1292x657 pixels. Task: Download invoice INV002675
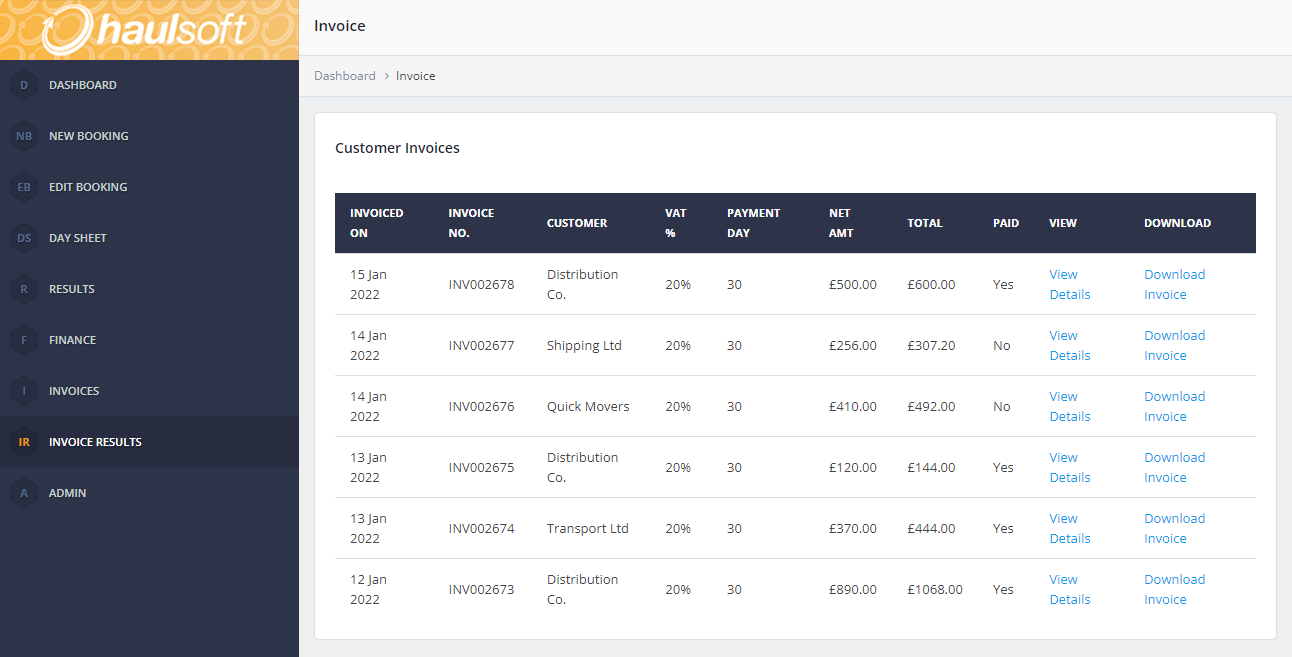[1175, 467]
